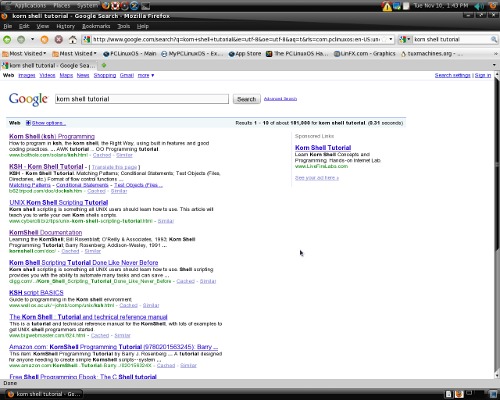Open the back/forward history dropdown arrow
500x400 pixels.
(32, 39)
